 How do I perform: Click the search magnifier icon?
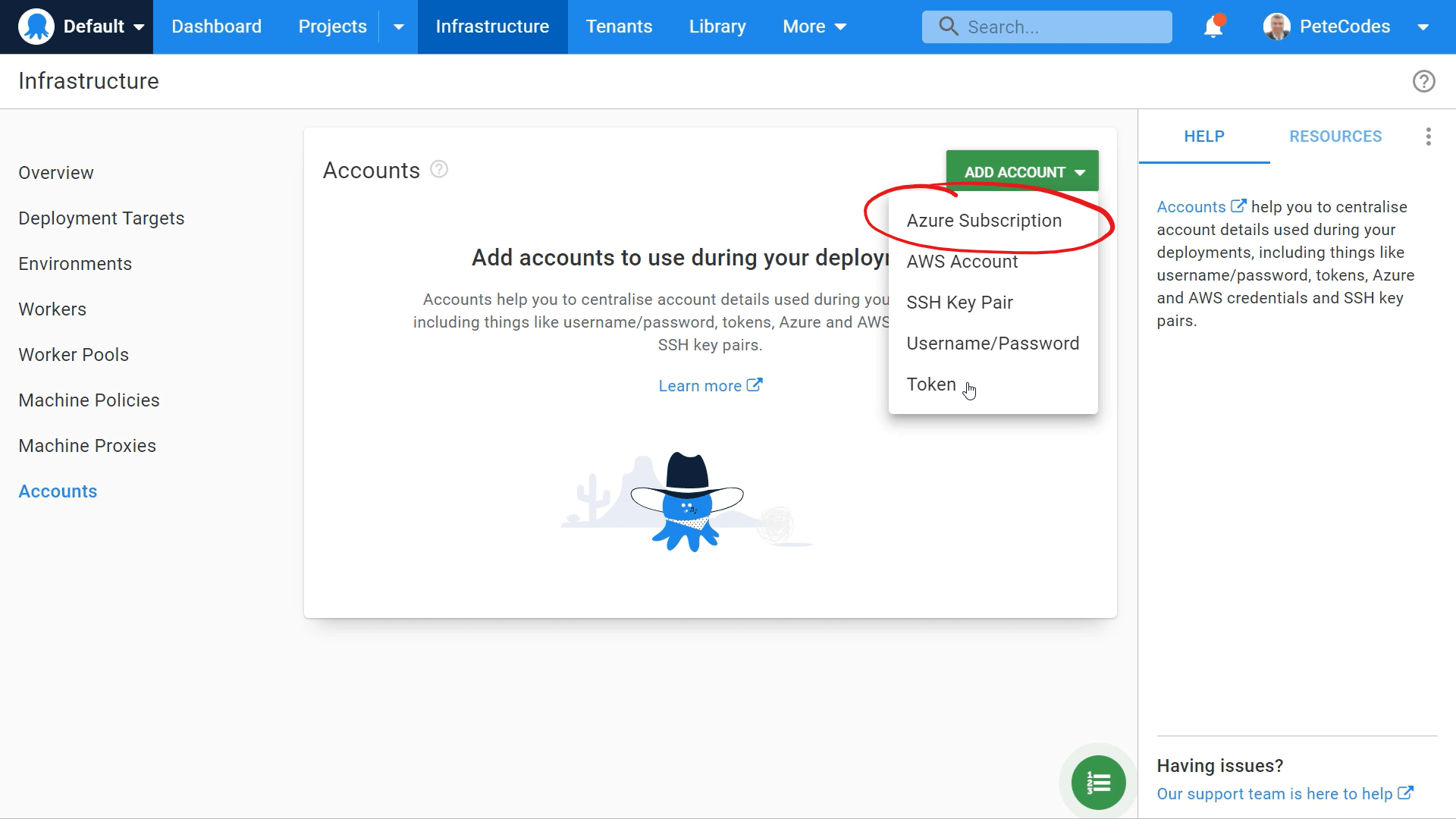click(x=948, y=27)
